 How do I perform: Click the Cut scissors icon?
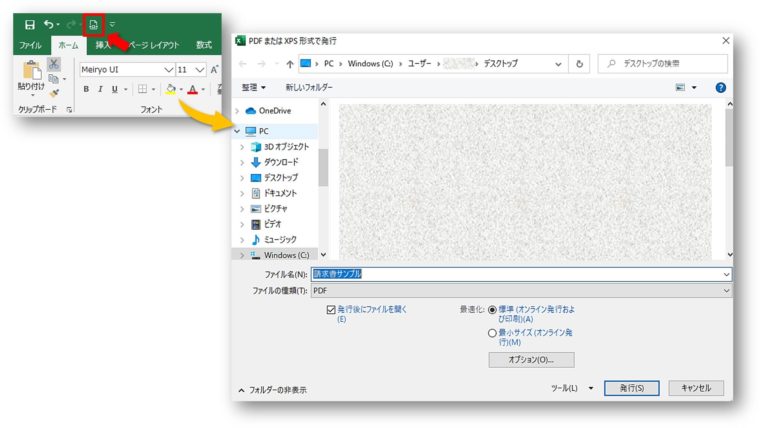point(54,63)
